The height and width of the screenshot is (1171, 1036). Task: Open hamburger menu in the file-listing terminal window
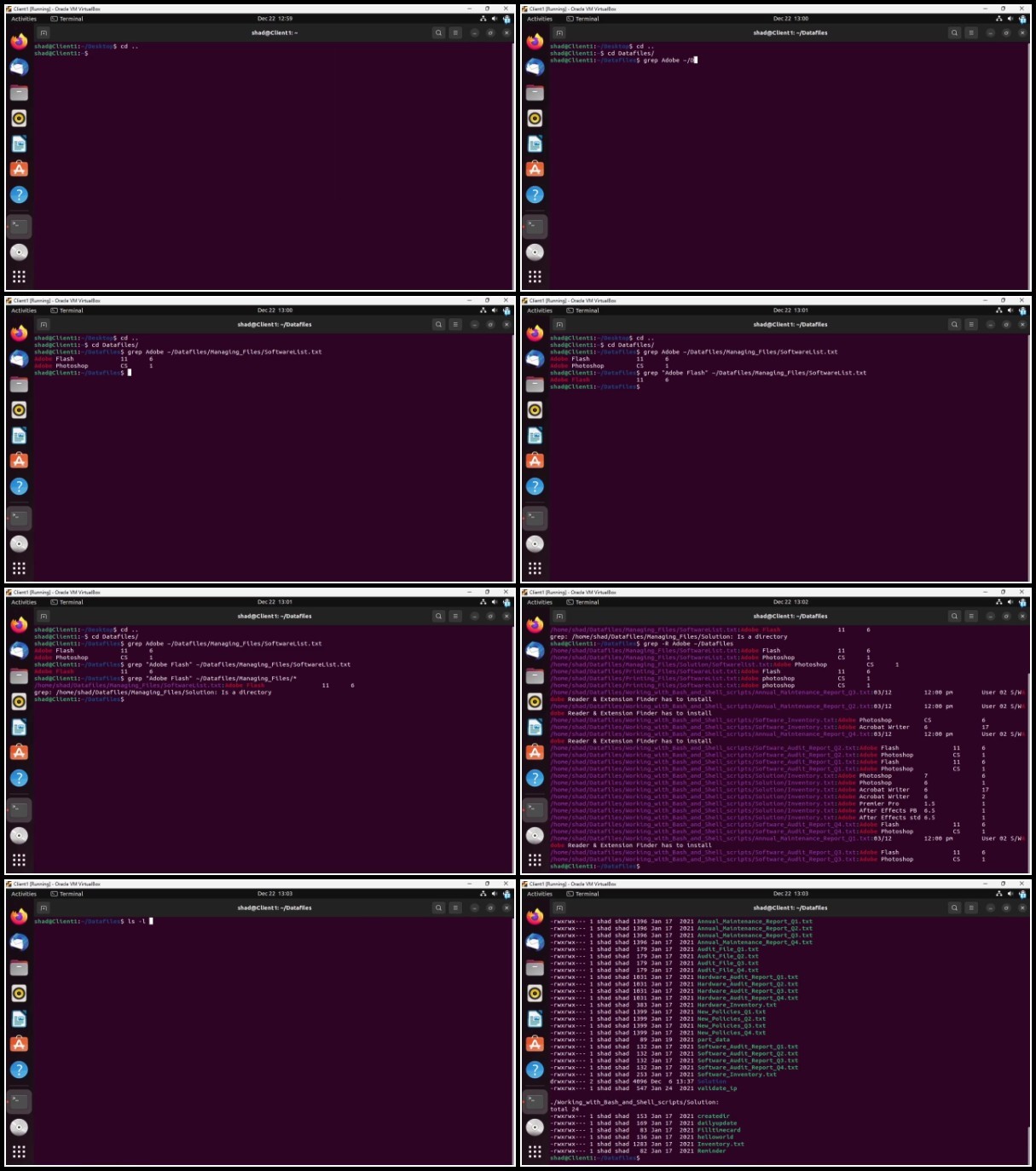coord(971,907)
